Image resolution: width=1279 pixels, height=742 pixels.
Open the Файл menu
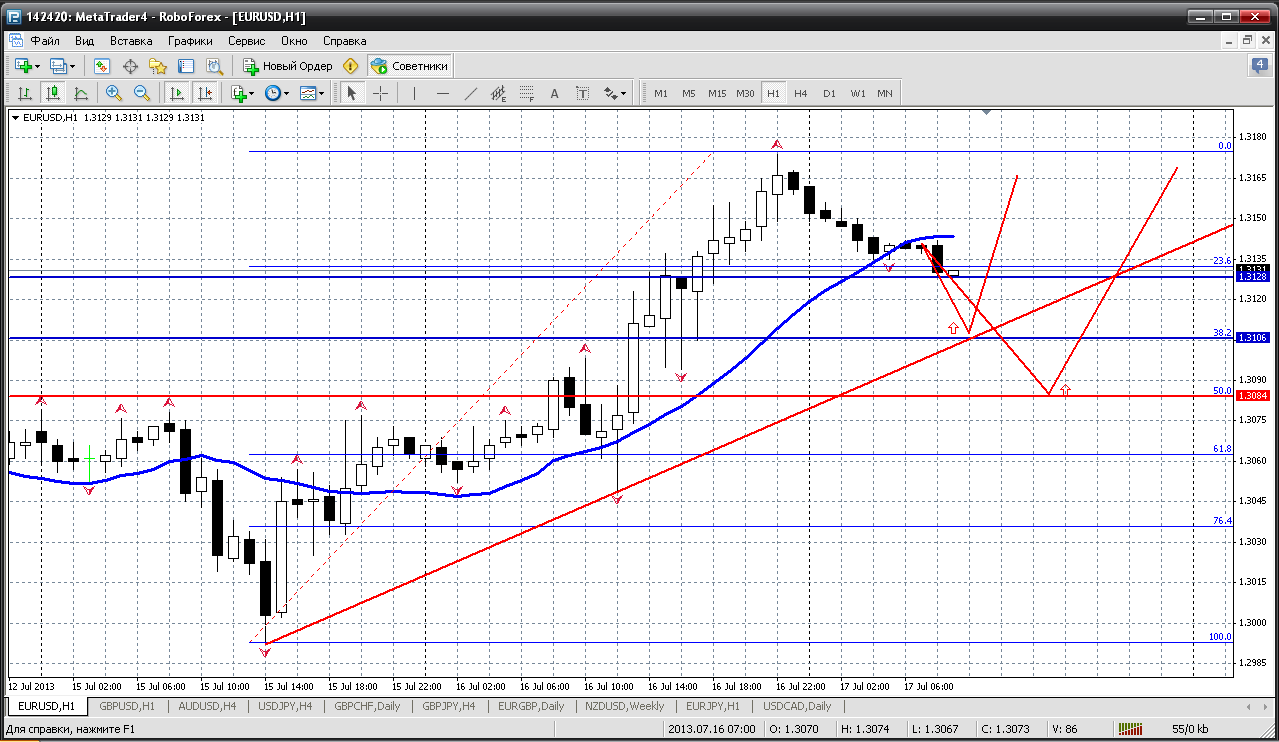pyautogui.click(x=45, y=41)
